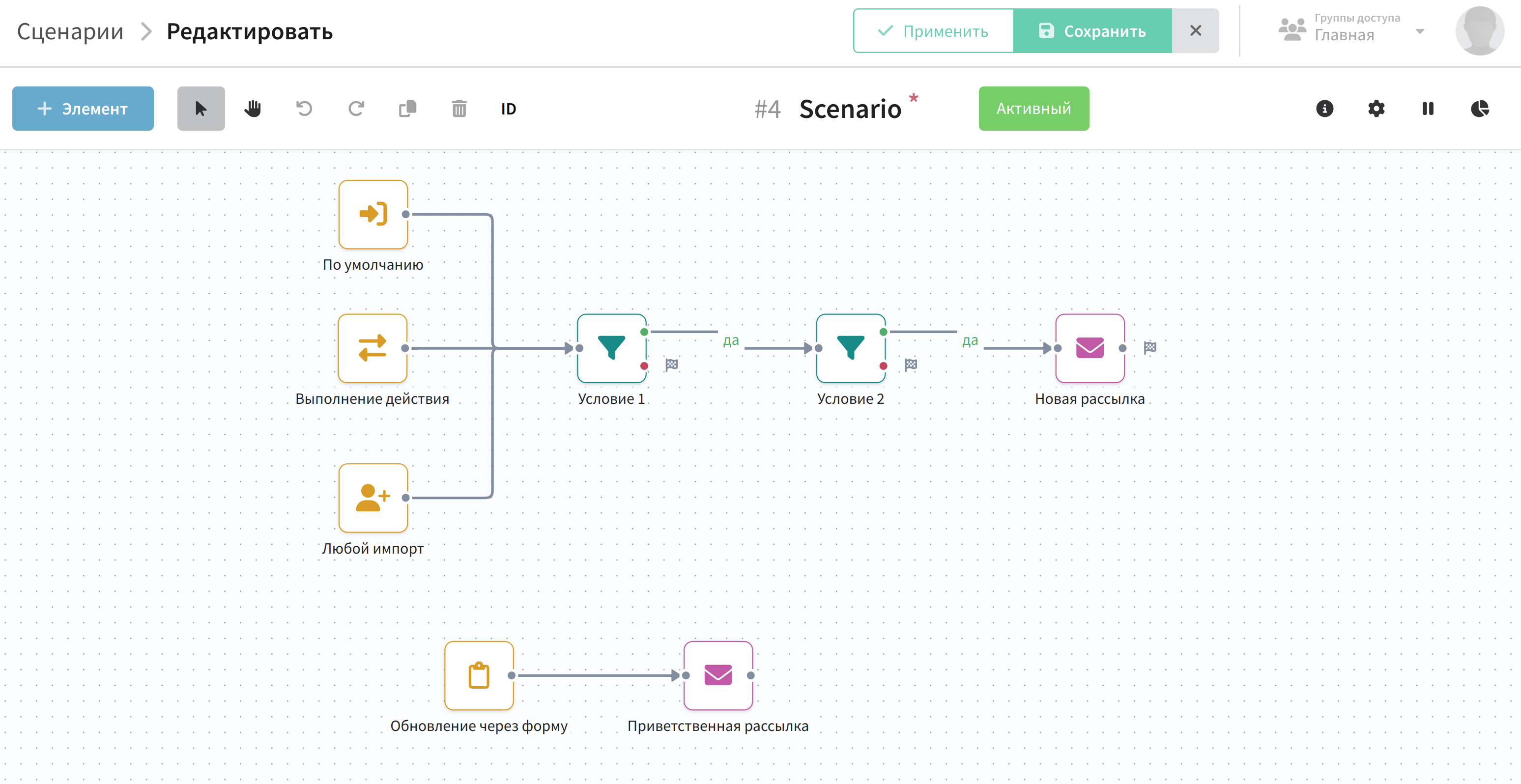1521x784 pixels.
Task: Toggle ID display in toolbar
Action: [x=508, y=109]
